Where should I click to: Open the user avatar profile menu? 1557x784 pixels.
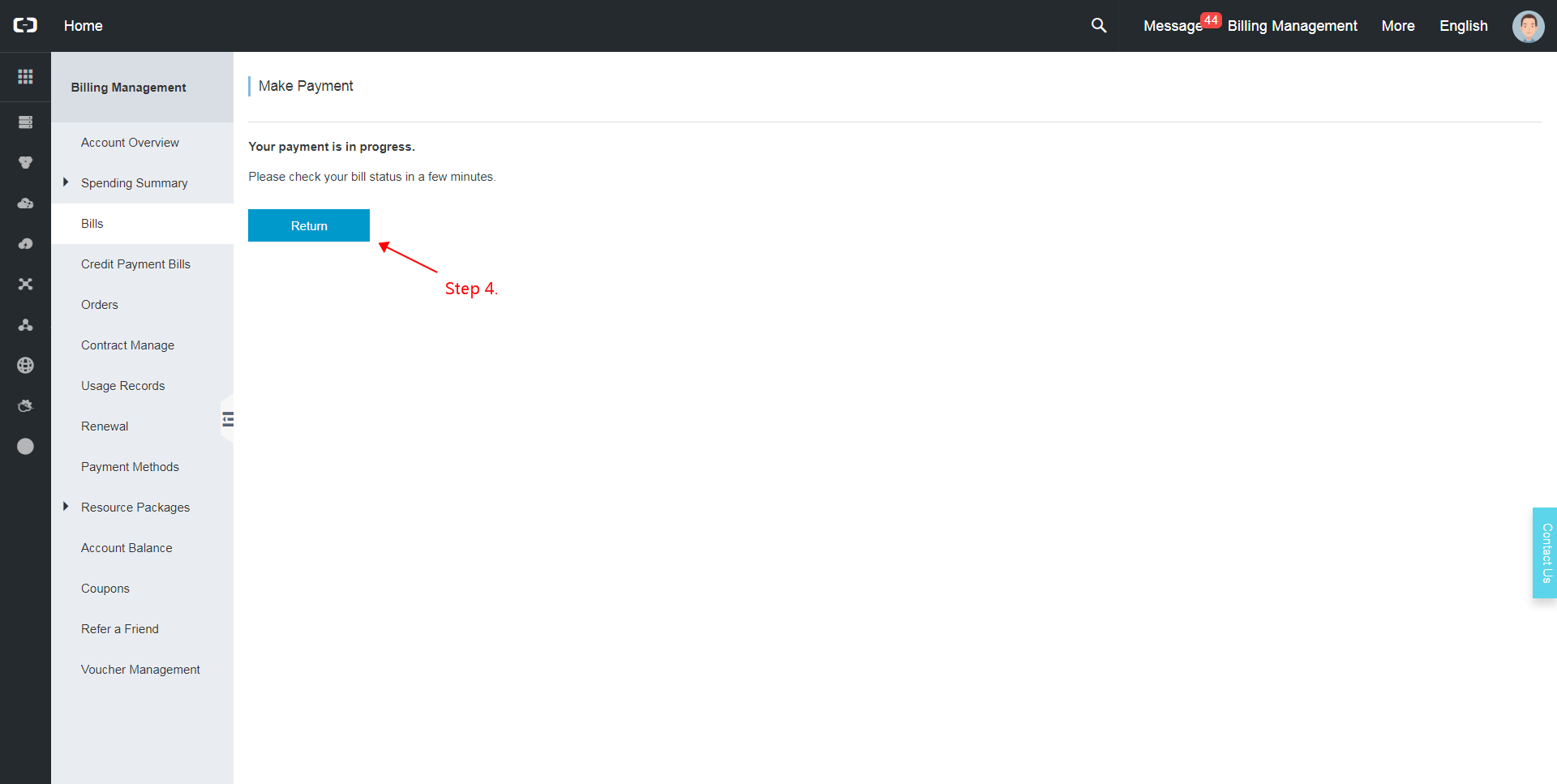tap(1528, 26)
